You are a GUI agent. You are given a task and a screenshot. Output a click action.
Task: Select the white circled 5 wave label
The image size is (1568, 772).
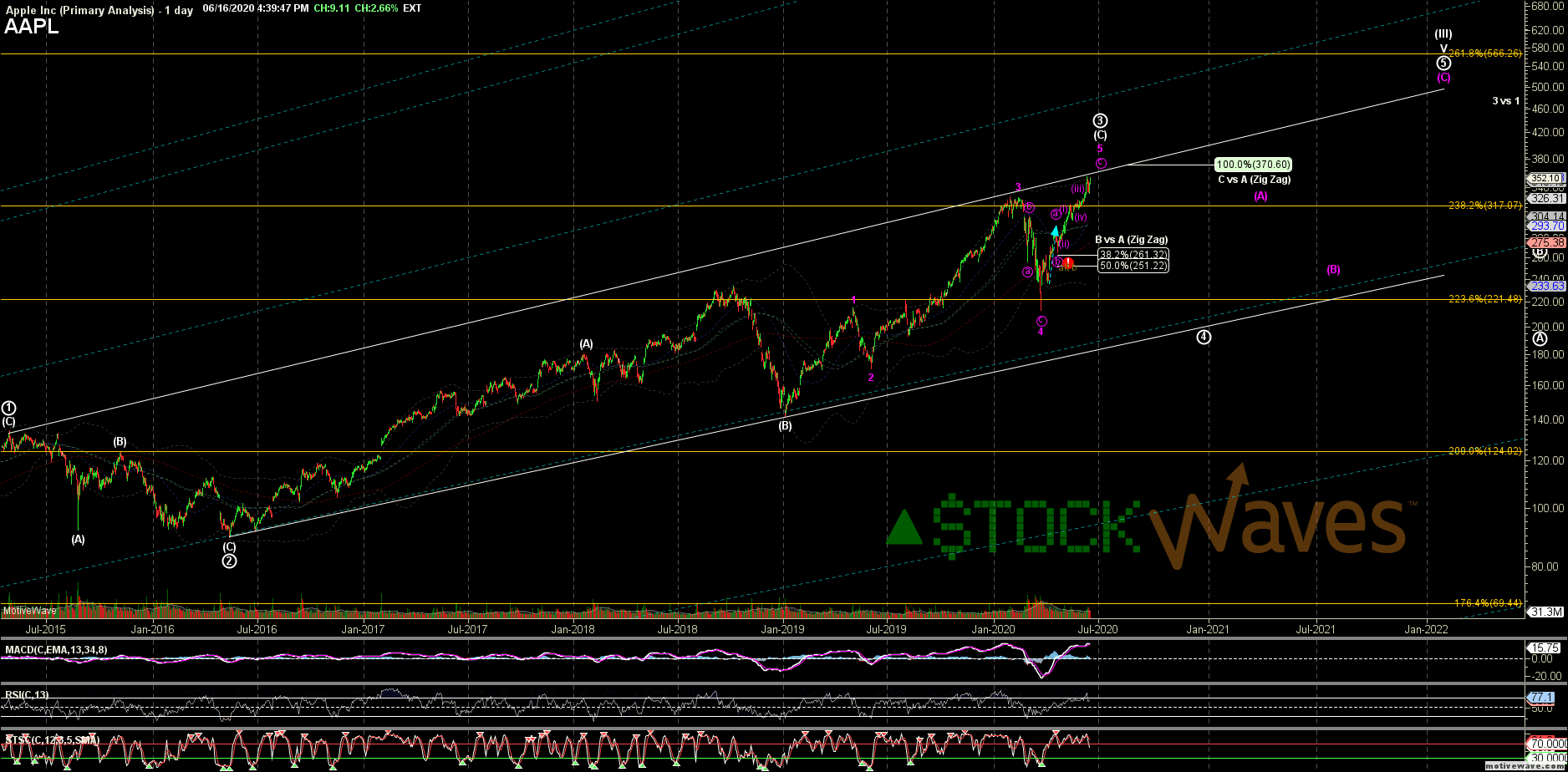tap(1443, 63)
